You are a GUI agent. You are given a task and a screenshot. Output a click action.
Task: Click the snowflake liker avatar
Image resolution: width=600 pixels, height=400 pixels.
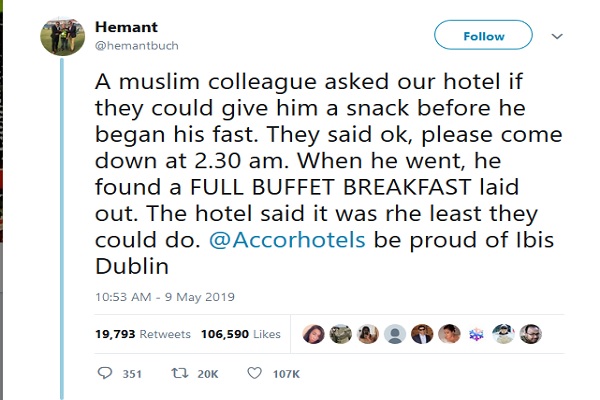[x=476, y=333]
